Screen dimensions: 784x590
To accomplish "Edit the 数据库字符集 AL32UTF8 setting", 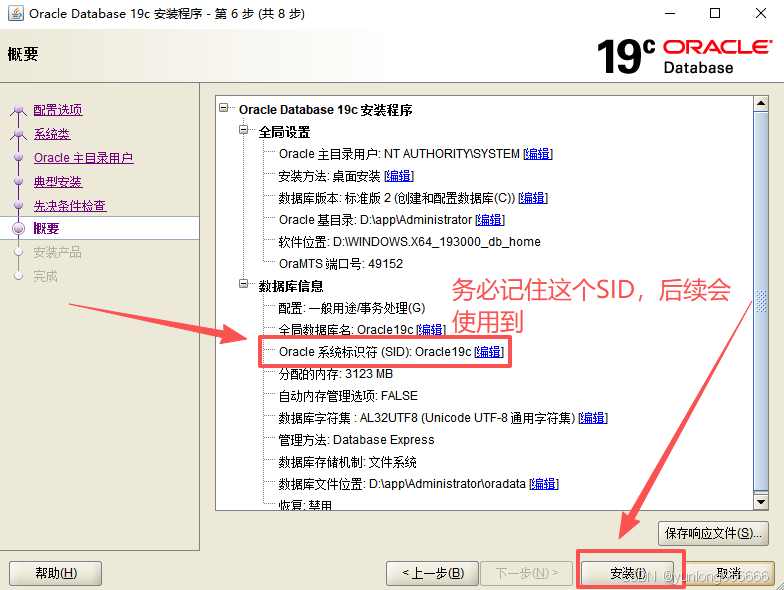I will pyautogui.click(x=593, y=418).
